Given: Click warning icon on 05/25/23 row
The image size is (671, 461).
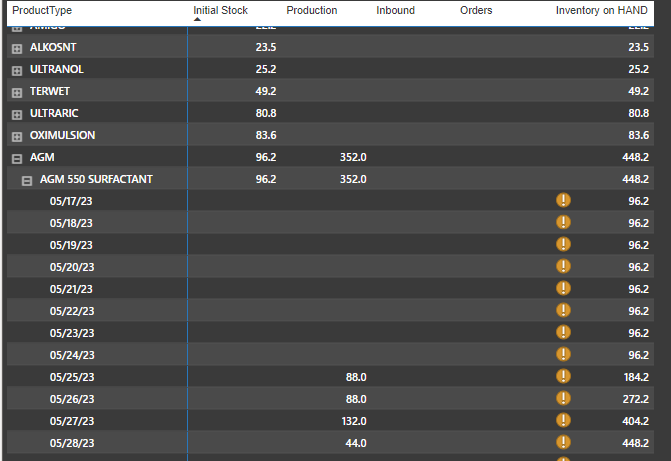Looking at the screenshot, I should coord(563,376).
